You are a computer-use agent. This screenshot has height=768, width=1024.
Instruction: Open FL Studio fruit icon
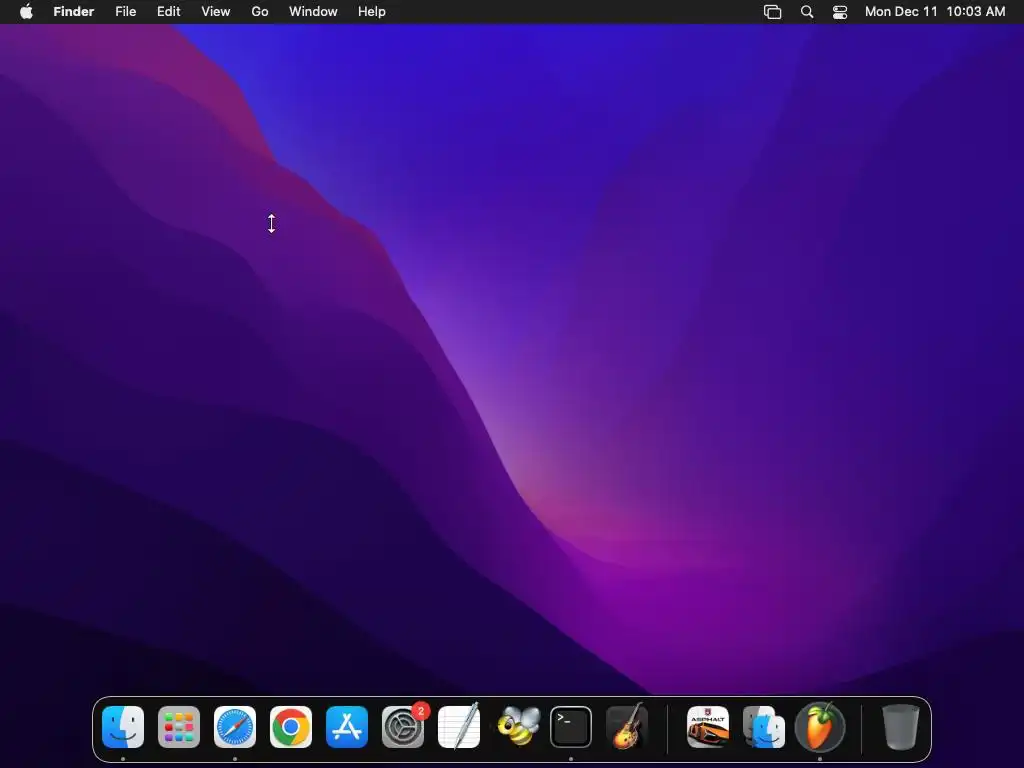[820, 726]
